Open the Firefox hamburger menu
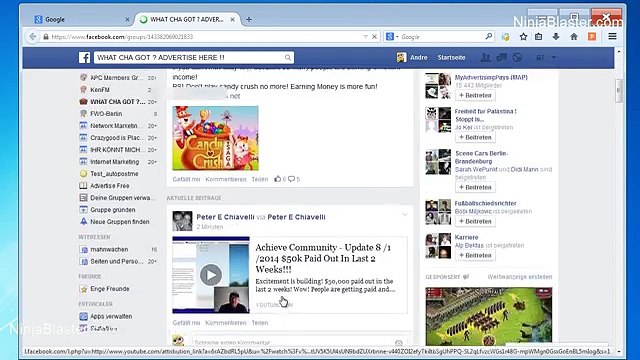The width and height of the screenshot is (640, 360). point(612,36)
